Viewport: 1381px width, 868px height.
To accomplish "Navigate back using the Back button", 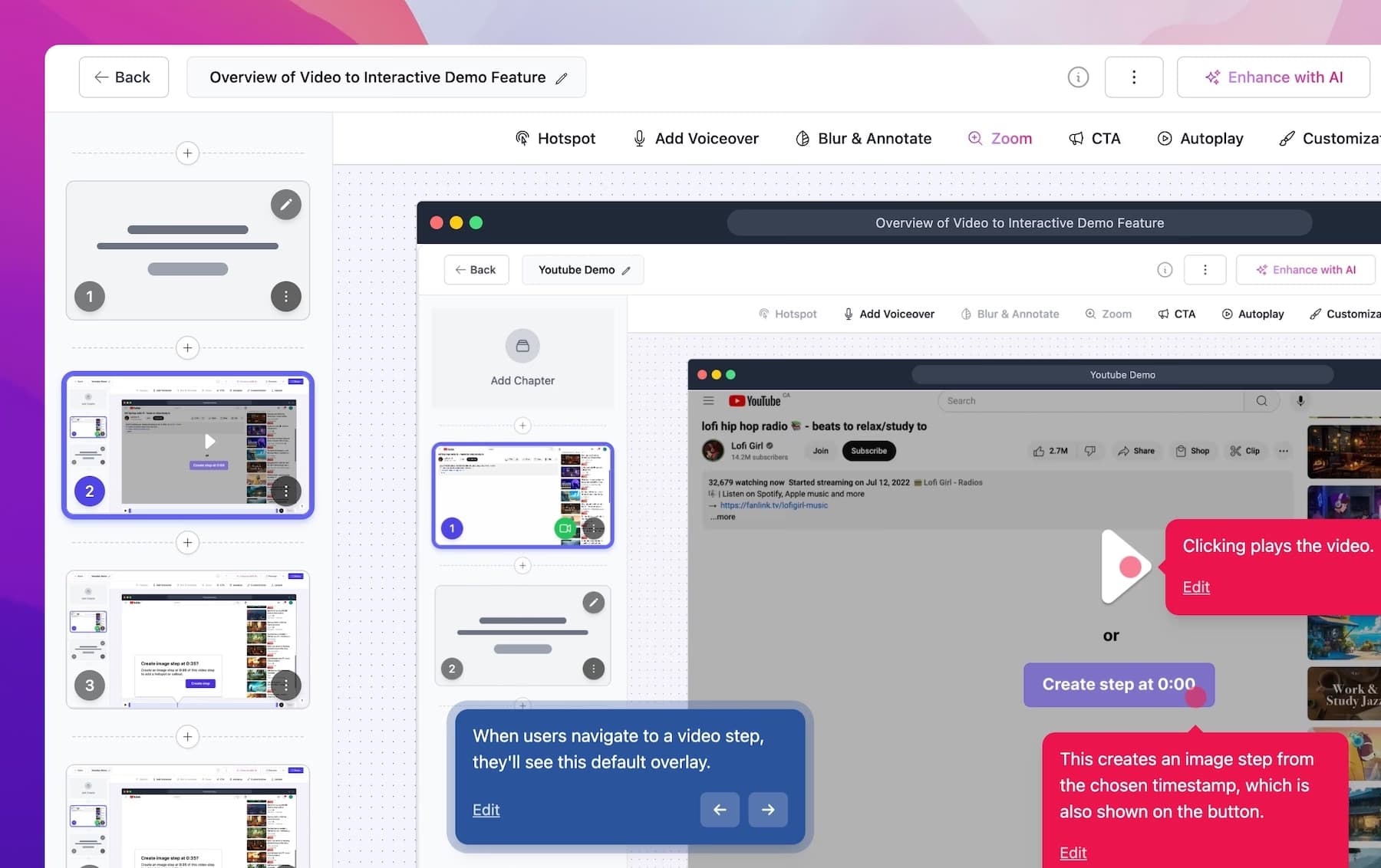I will [x=123, y=77].
